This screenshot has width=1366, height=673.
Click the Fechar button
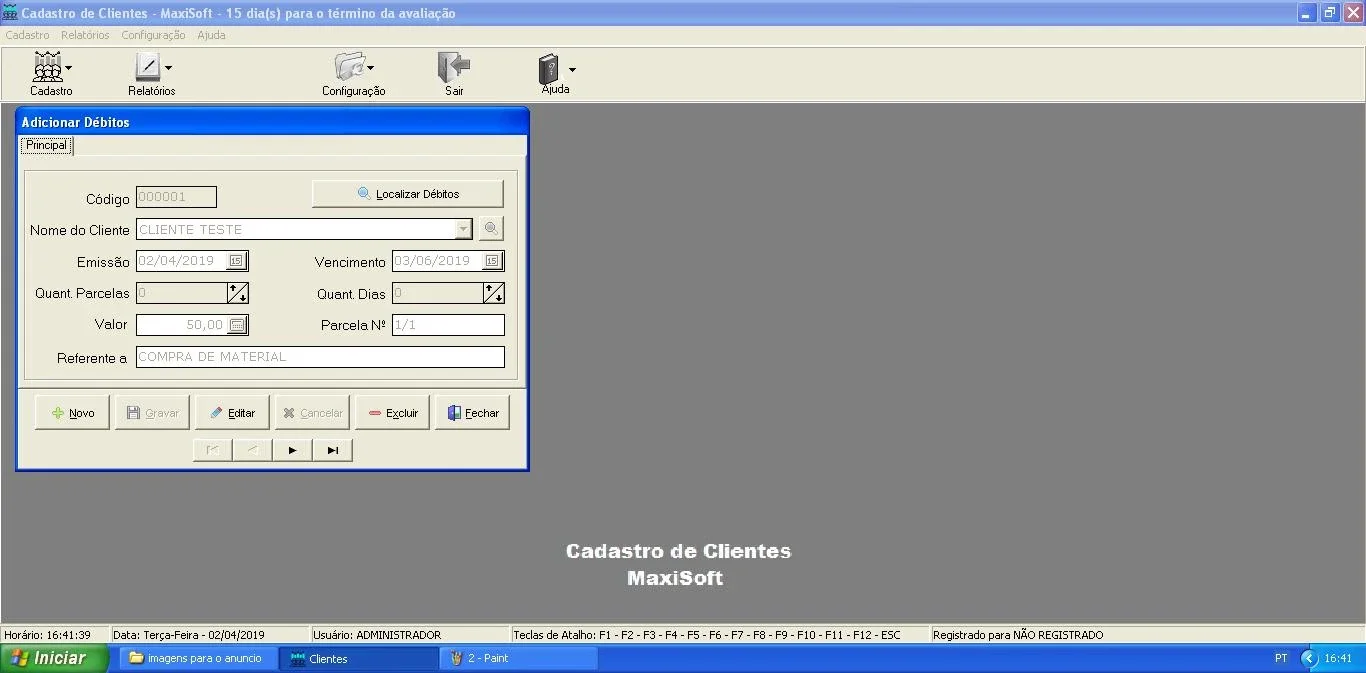click(472, 413)
